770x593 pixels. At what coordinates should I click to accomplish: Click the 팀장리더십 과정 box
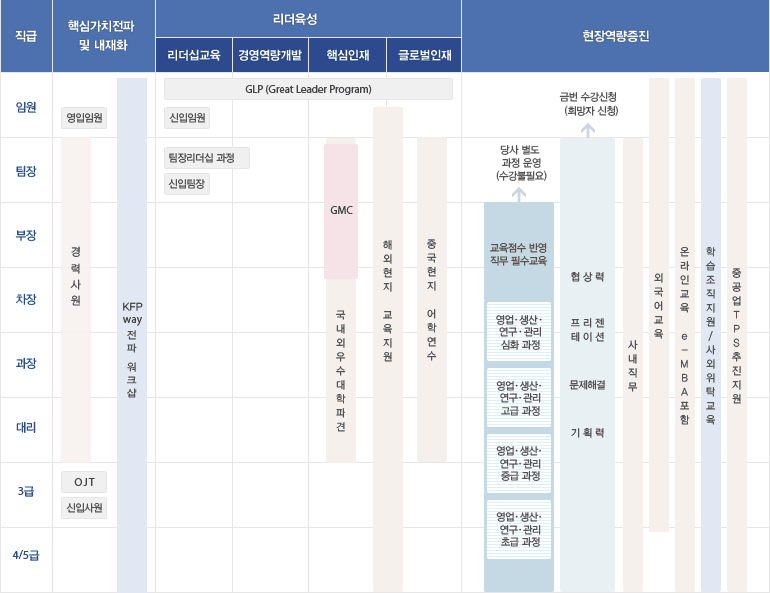[x=207, y=157]
